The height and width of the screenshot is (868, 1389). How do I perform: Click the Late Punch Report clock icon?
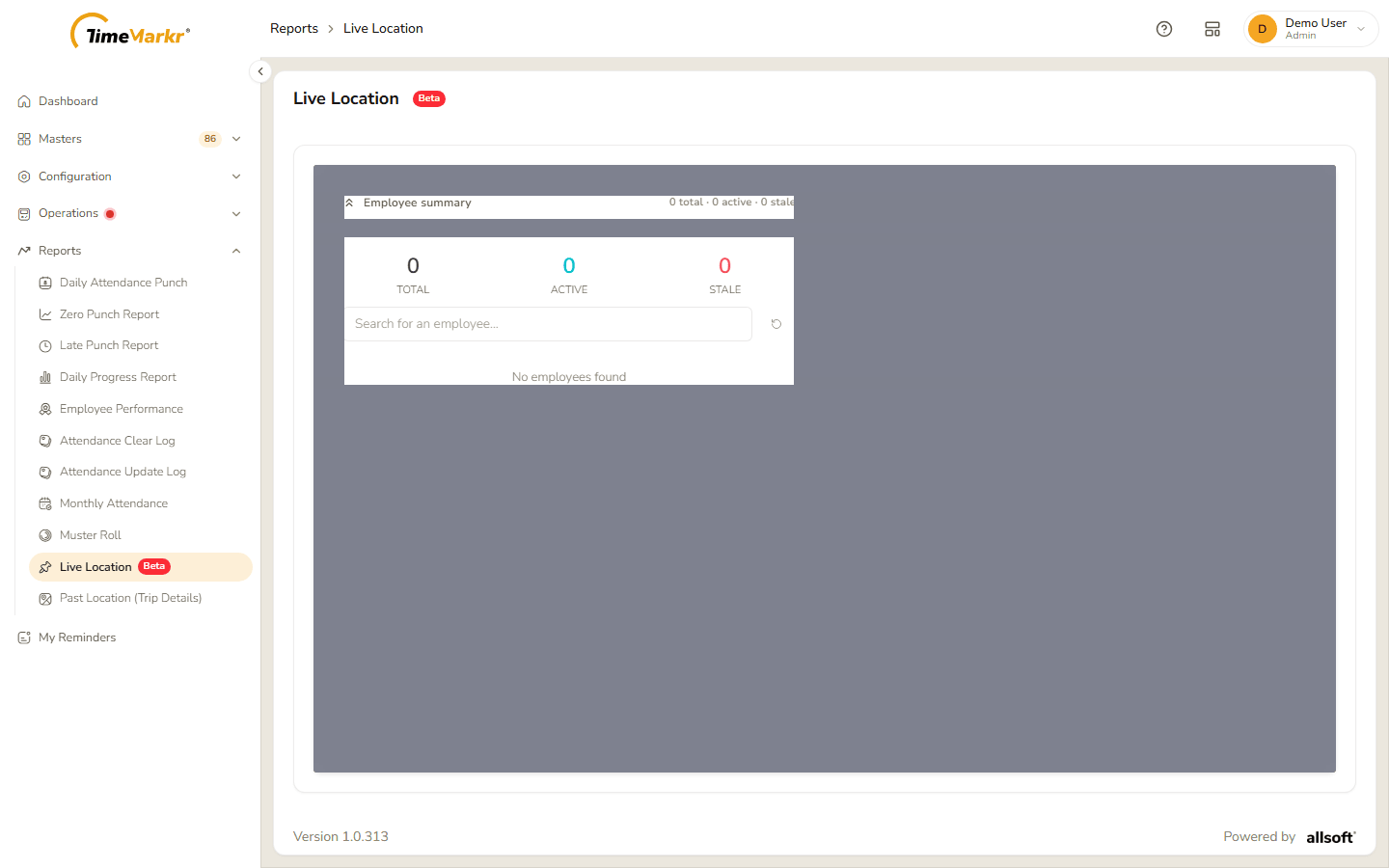tap(45, 345)
